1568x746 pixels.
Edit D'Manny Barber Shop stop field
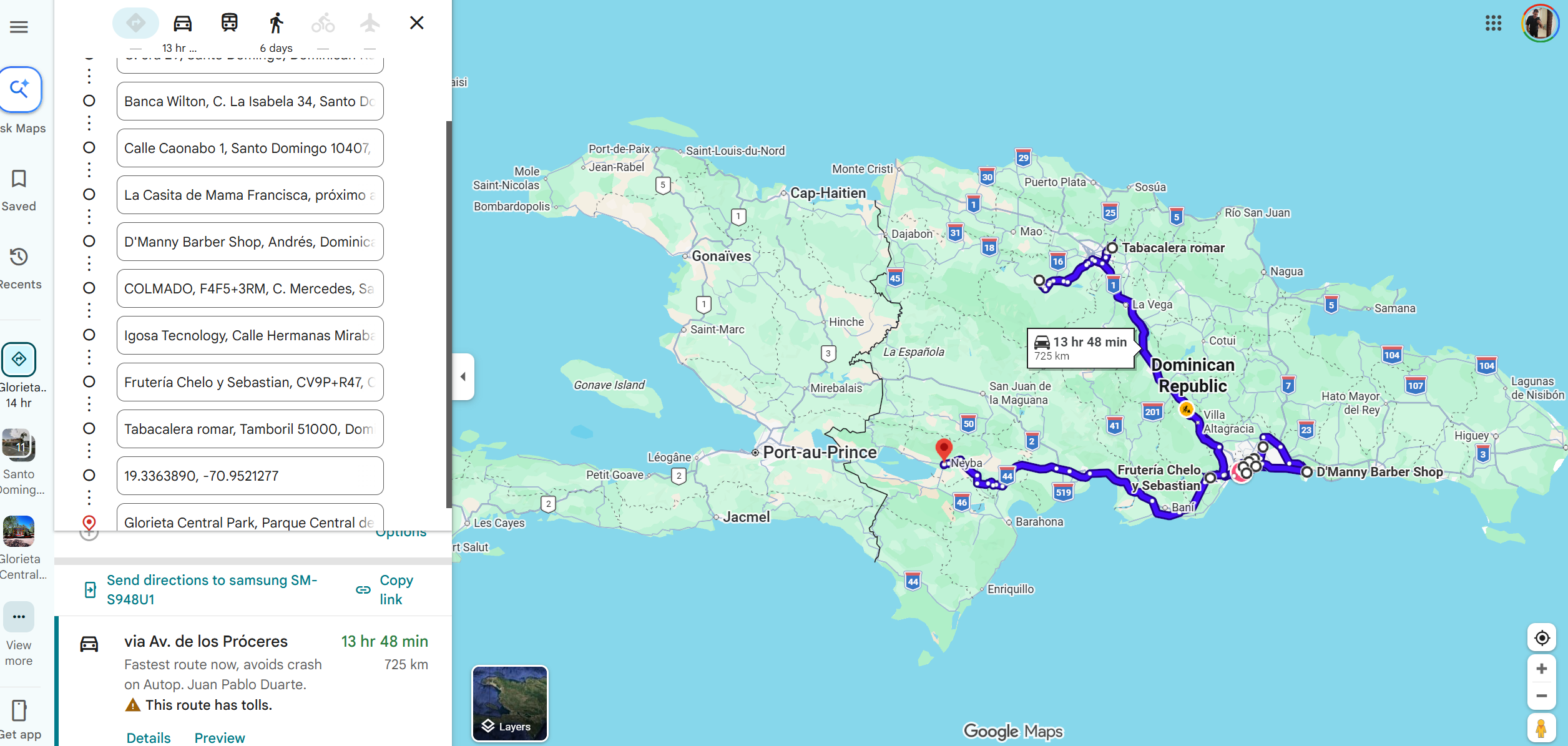click(x=250, y=242)
